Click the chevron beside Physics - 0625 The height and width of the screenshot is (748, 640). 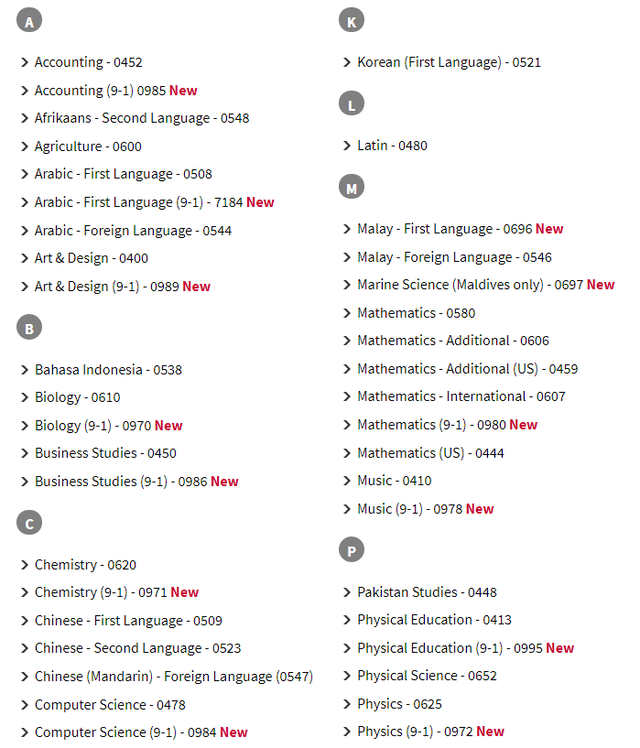(x=347, y=704)
